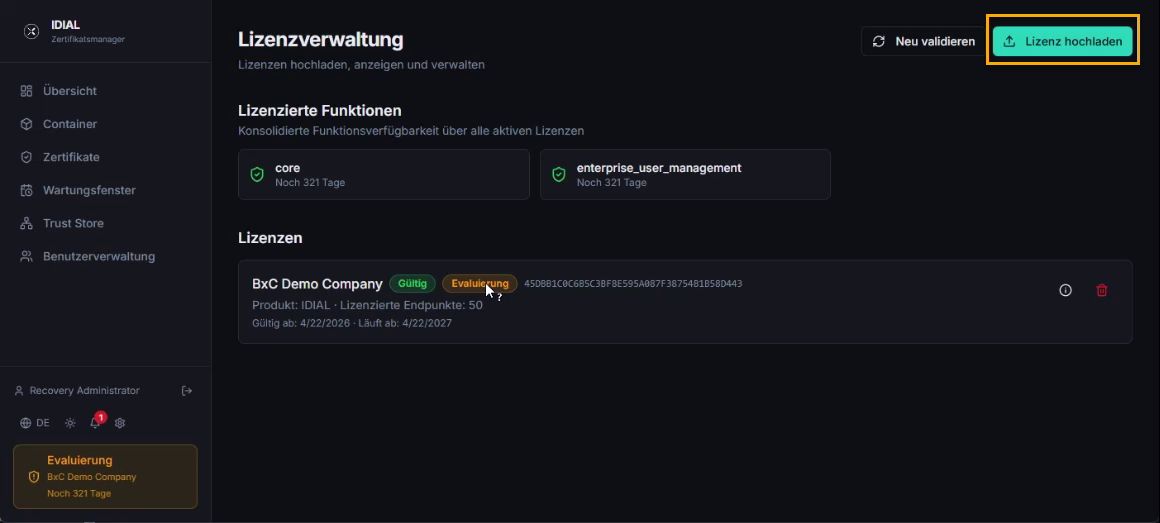
Task: Click the orange Evaluierung badge on license
Action: (479, 283)
